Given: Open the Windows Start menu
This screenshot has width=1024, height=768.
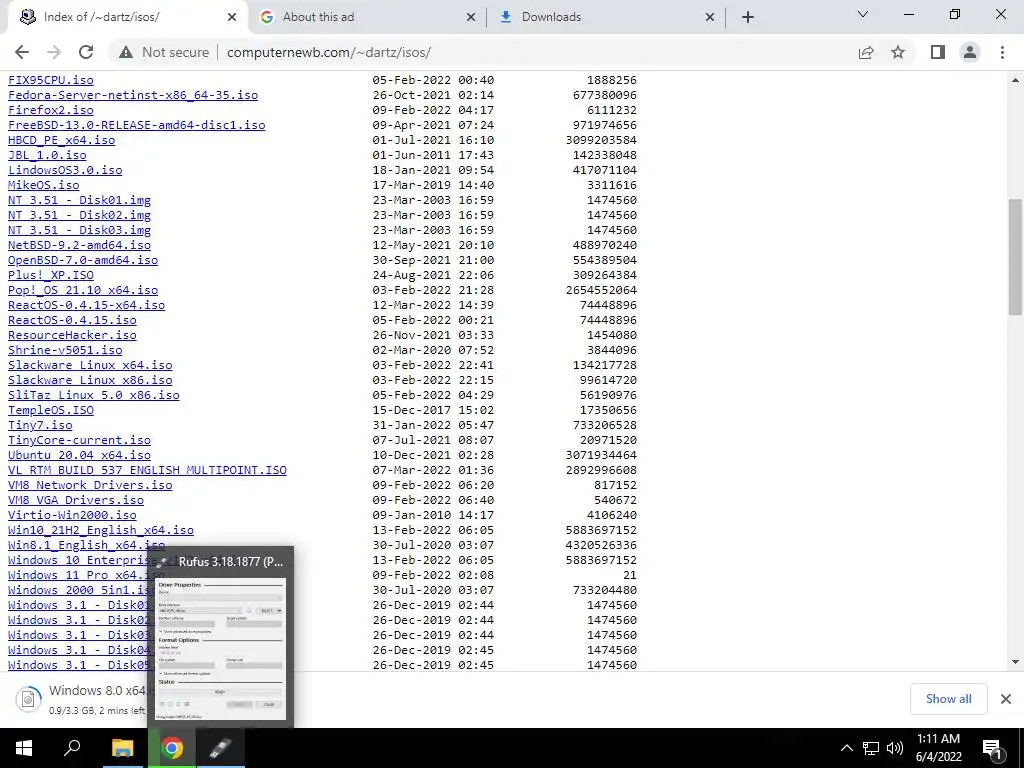Looking at the screenshot, I should [x=24, y=748].
